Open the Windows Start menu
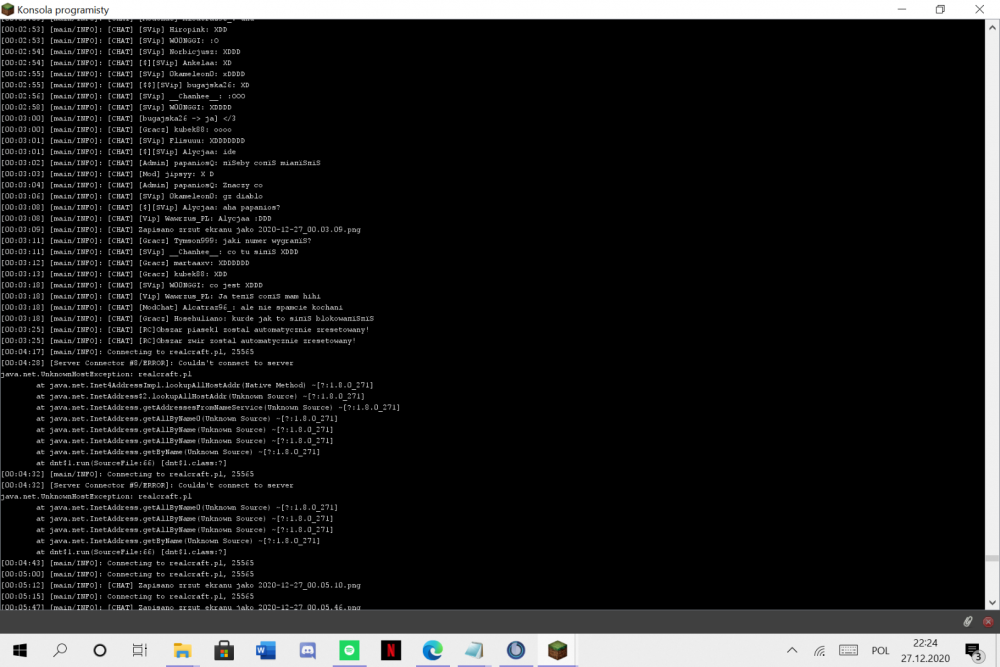Viewport: 1000px width, 667px height. (18, 650)
